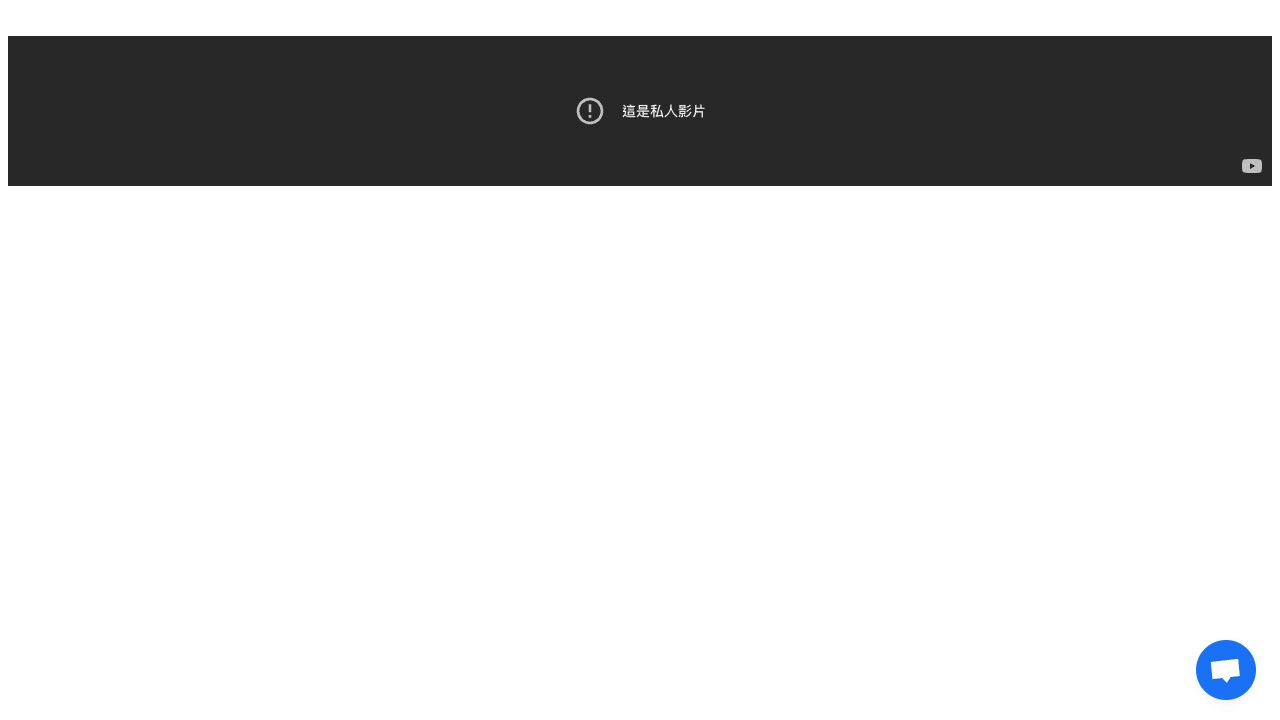The image size is (1280, 720).
Task: Select the YouTube watermark at the player's edge
Action: pyautogui.click(x=1252, y=166)
